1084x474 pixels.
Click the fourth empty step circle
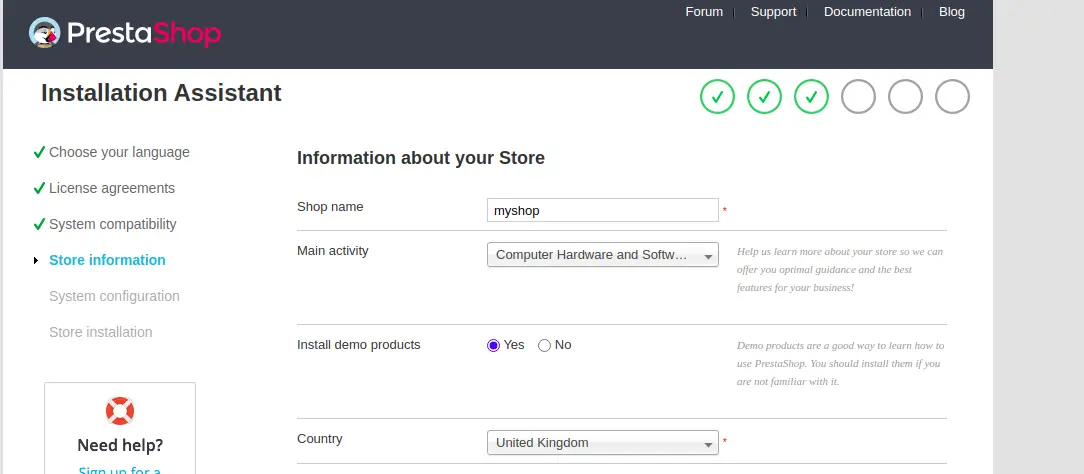(858, 97)
